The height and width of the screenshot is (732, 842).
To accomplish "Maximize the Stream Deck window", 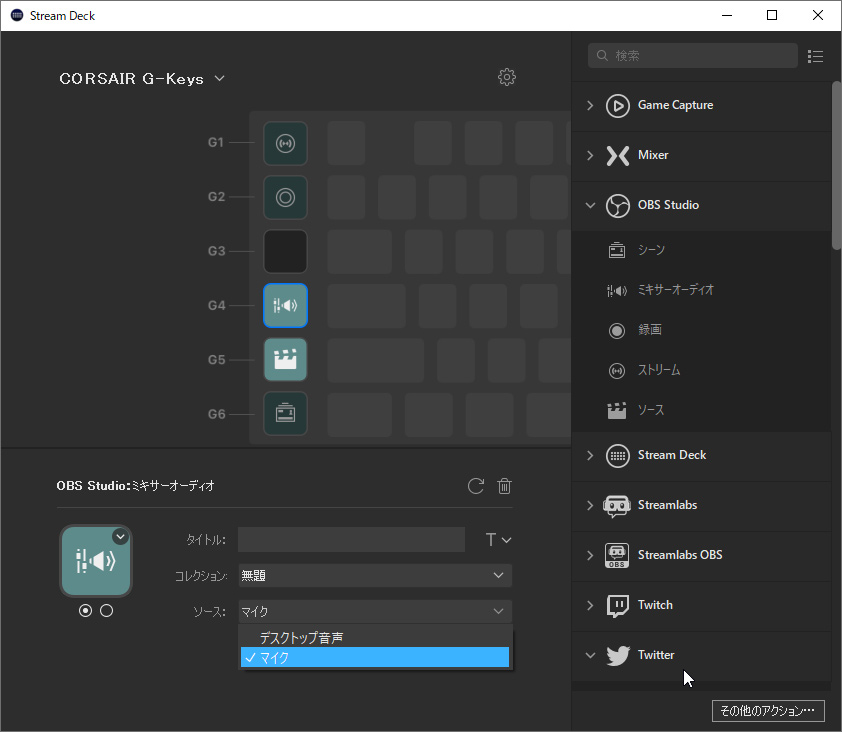I will [x=772, y=16].
